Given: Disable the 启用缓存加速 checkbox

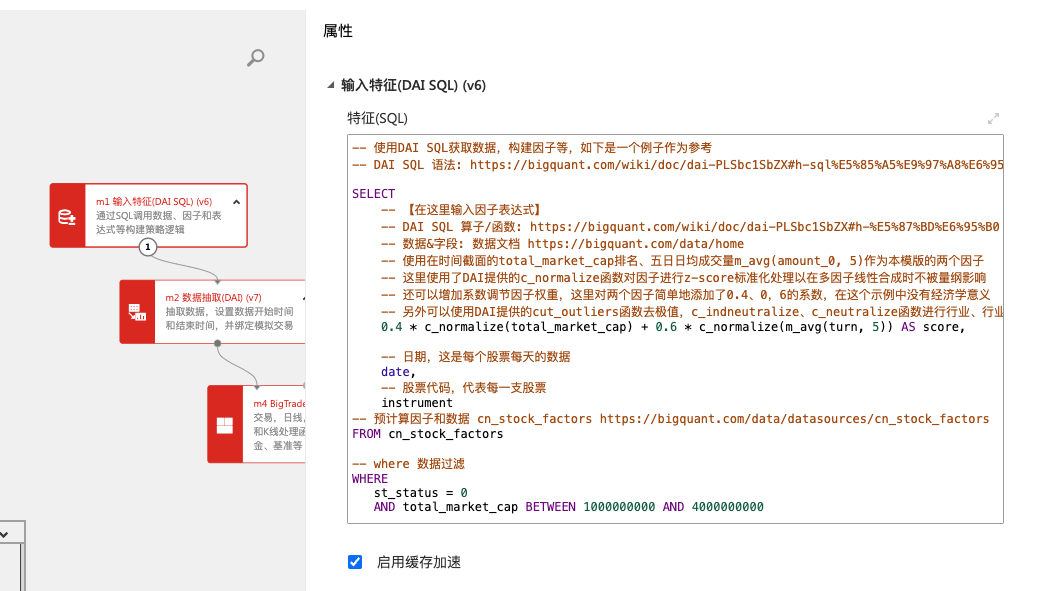Looking at the screenshot, I should coord(354,562).
